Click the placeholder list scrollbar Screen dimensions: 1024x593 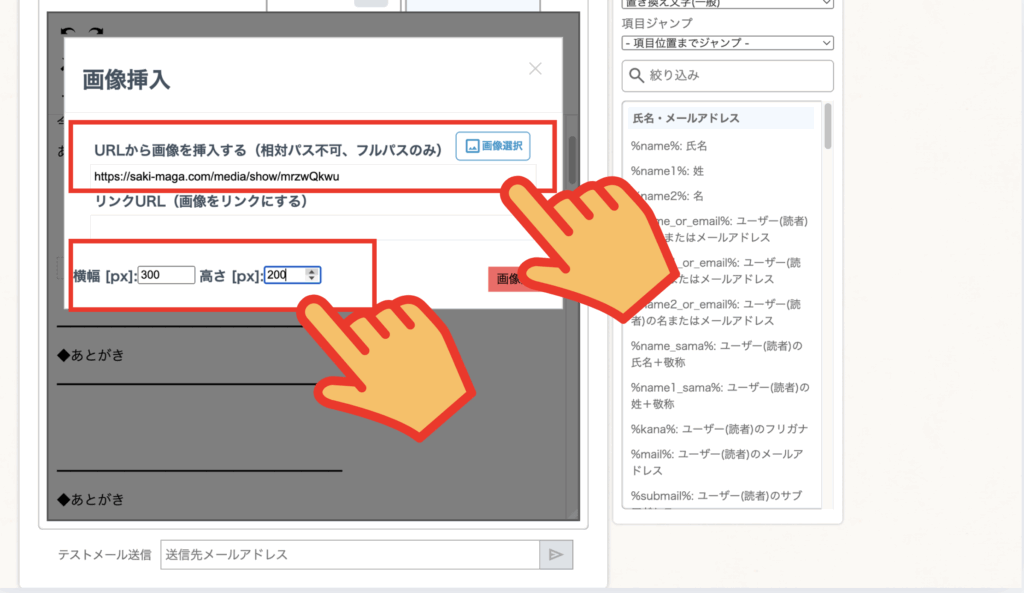(828, 125)
